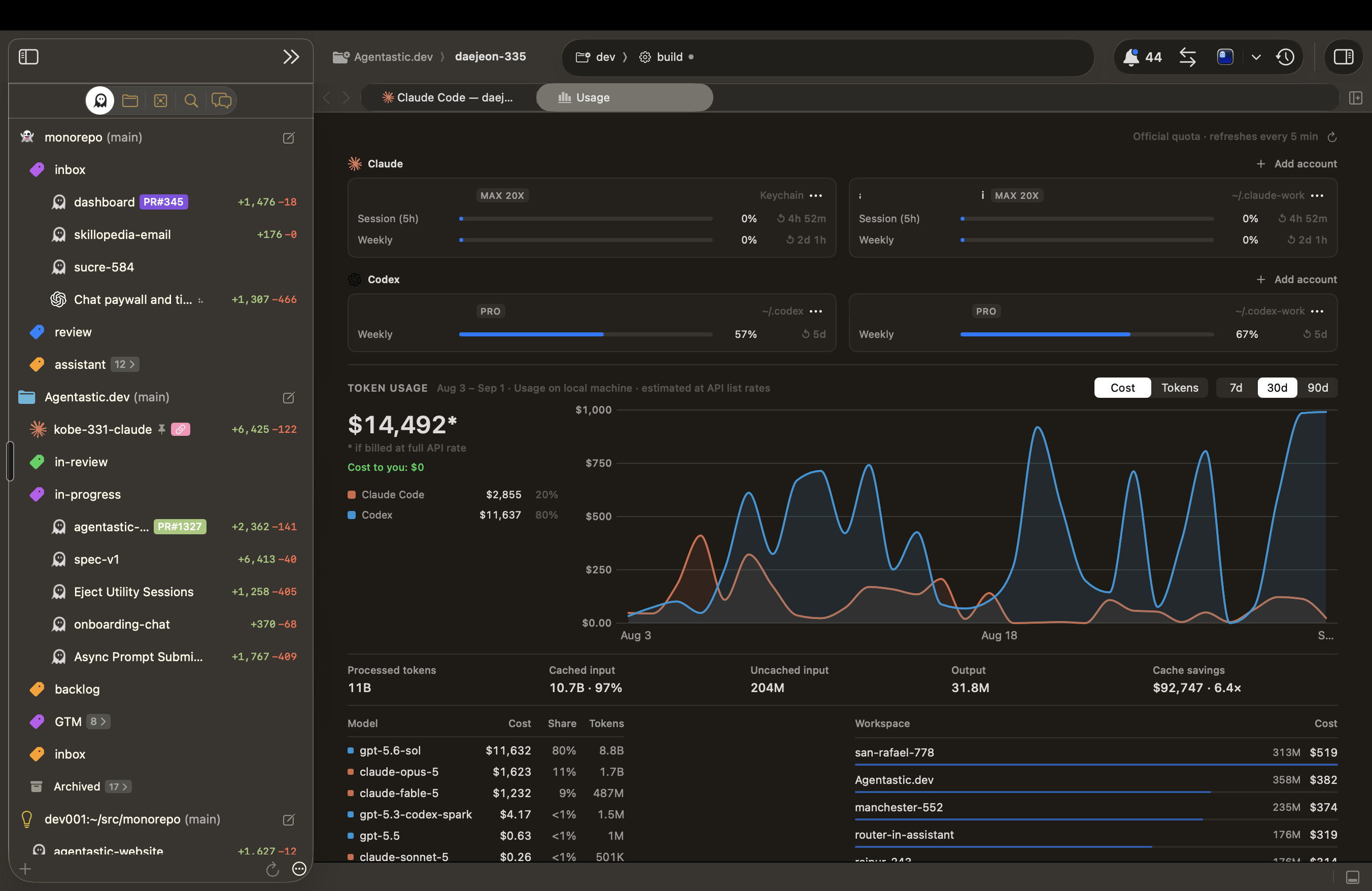Toggle the right sidebar panel icon
The image size is (1372, 891).
(1344, 57)
